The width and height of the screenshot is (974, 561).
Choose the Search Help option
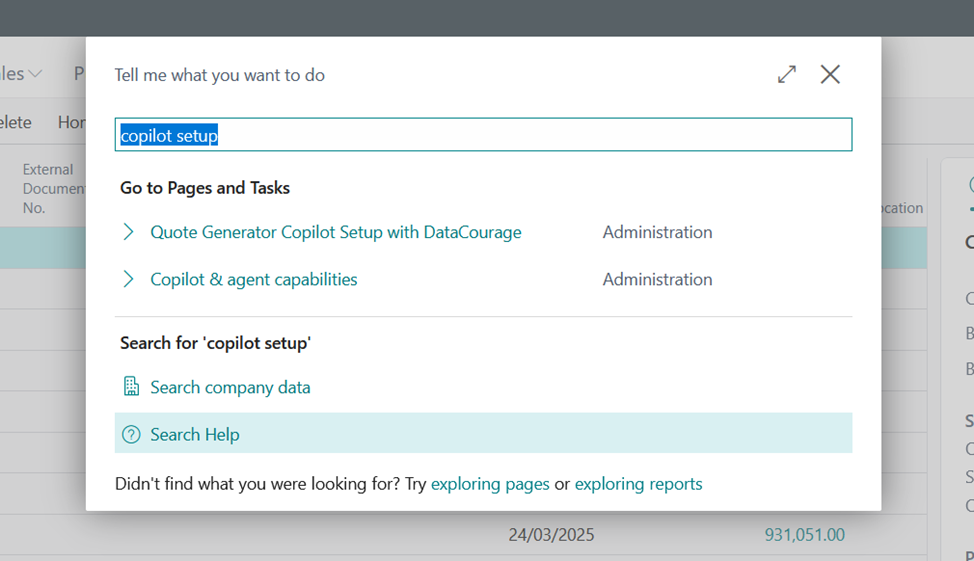[x=195, y=435]
